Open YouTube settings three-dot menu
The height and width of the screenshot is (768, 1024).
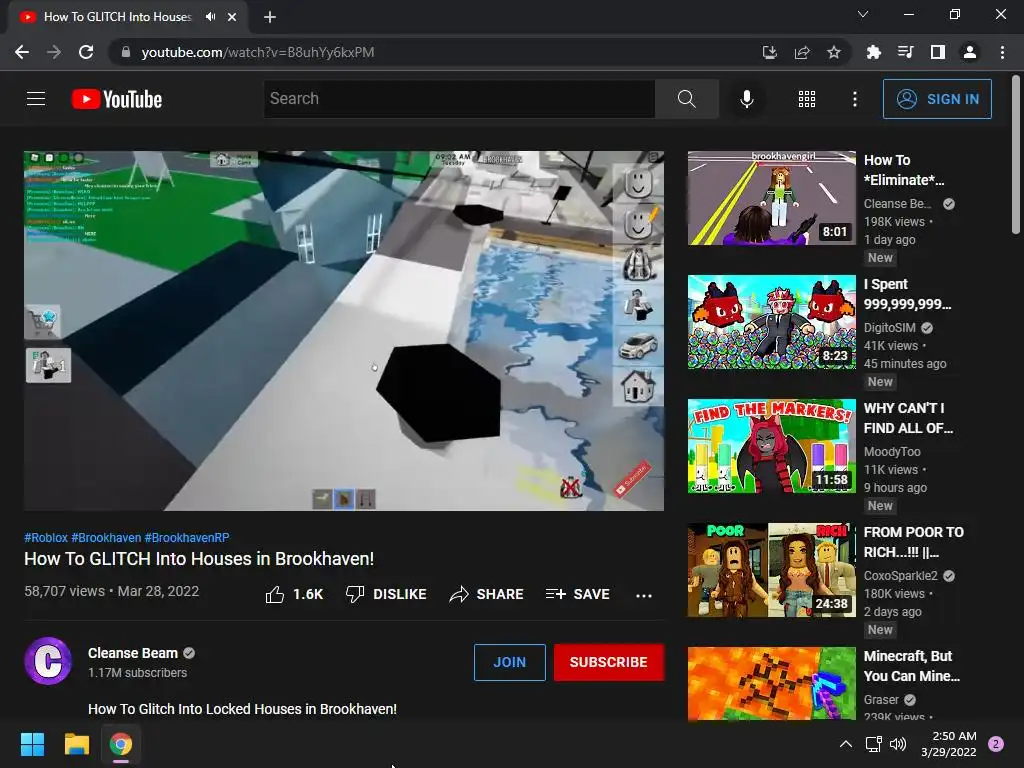855,99
